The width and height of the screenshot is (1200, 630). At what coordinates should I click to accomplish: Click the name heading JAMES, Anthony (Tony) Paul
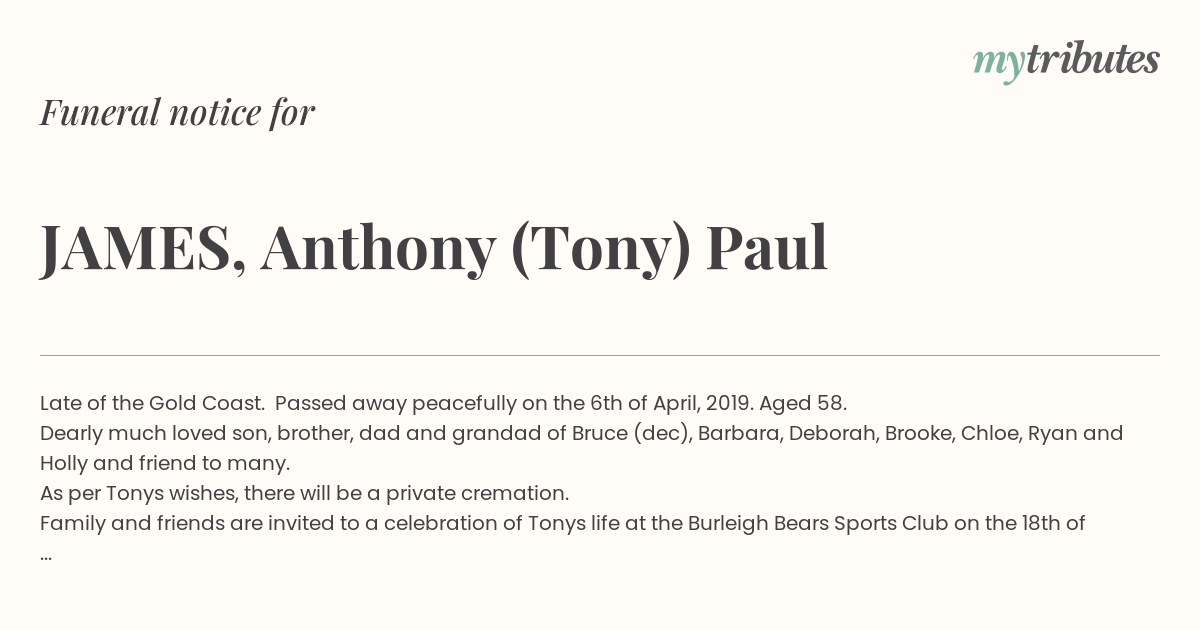434,249
